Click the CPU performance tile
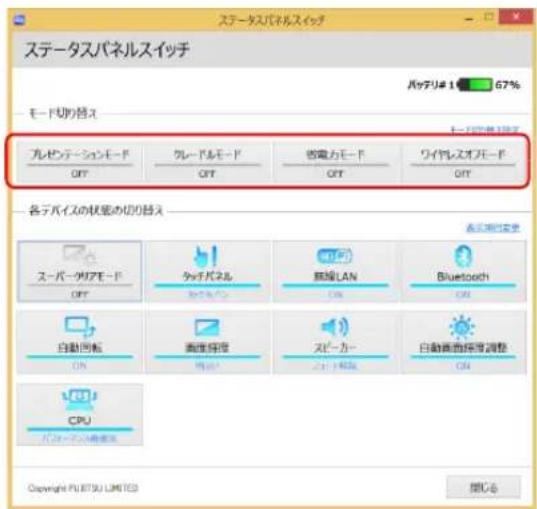 coord(79,414)
